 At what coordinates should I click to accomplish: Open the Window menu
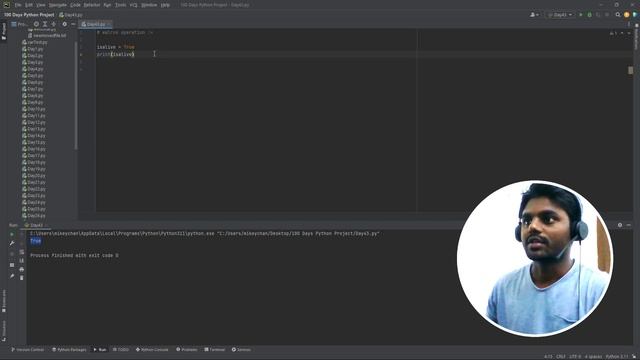click(149, 5)
